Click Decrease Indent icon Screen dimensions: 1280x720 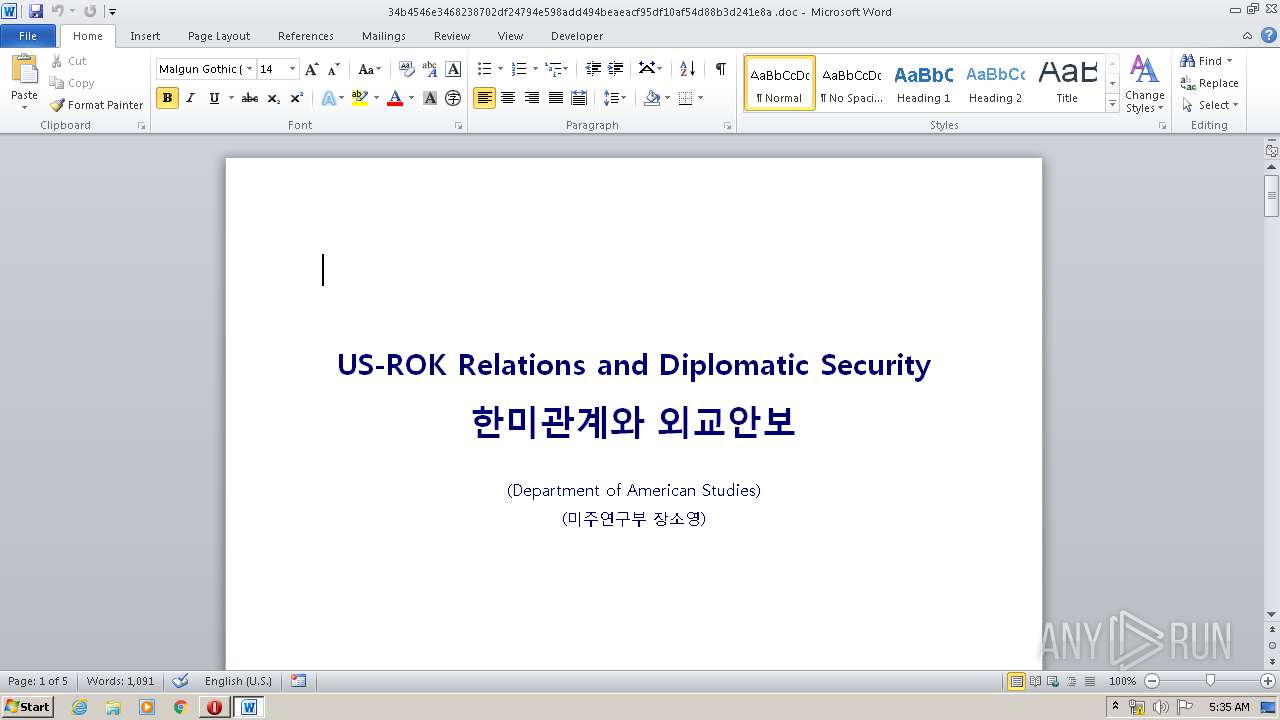tap(593, 69)
